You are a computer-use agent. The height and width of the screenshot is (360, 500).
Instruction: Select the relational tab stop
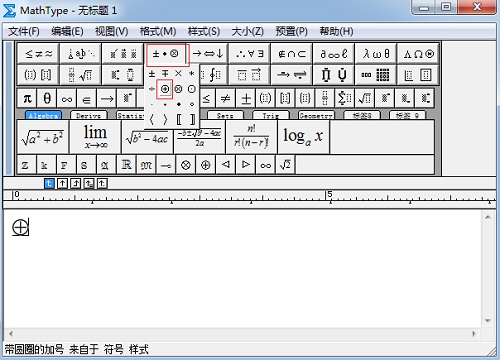[89, 183]
